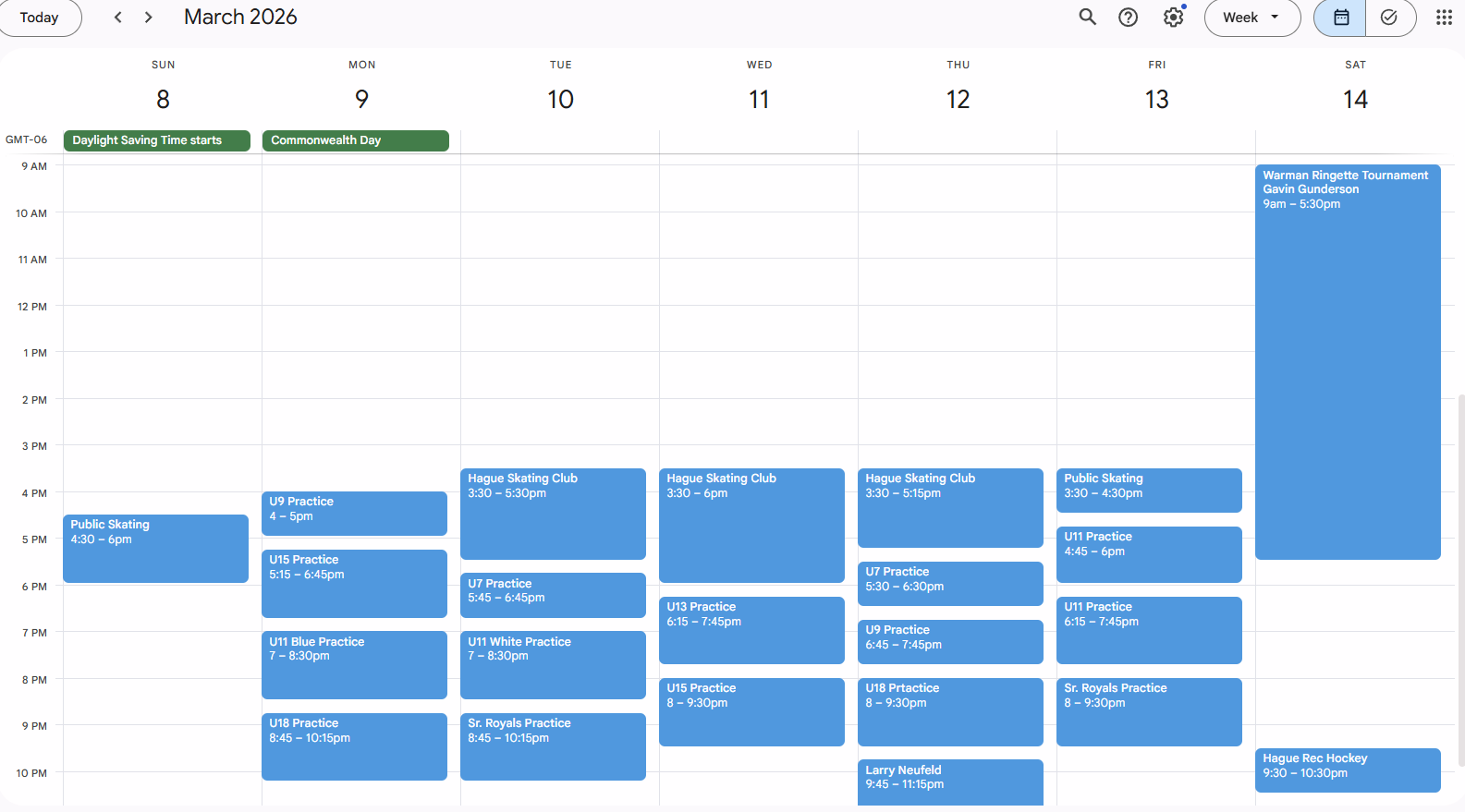Select Tuesday 10 date header
The width and height of the screenshot is (1465, 812).
click(560, 99)
